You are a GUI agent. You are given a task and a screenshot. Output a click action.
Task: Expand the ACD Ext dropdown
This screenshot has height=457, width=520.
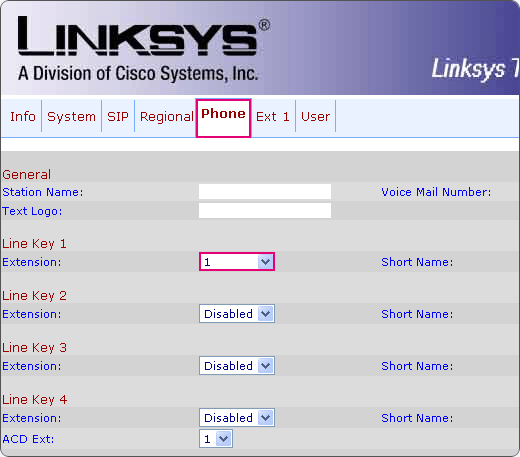tap(216, 439)
